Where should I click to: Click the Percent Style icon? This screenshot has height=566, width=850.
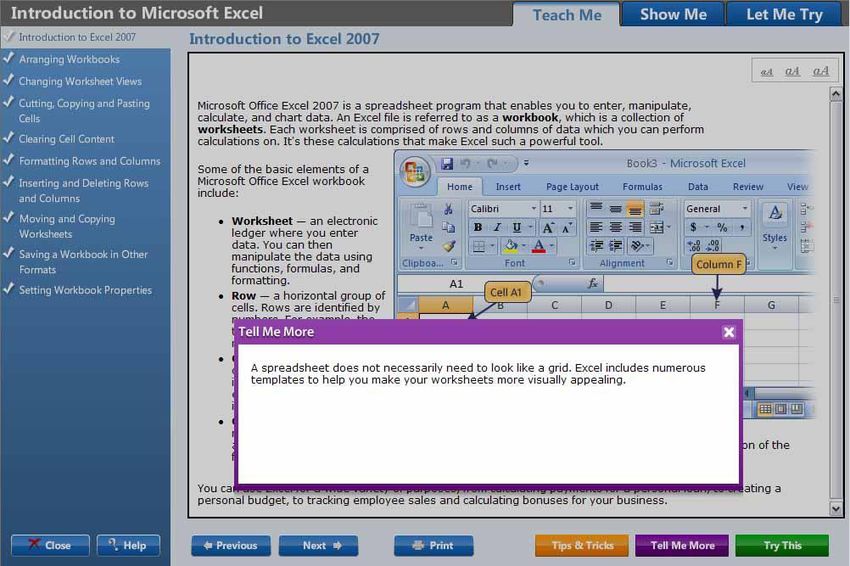(x=722, y=227)
